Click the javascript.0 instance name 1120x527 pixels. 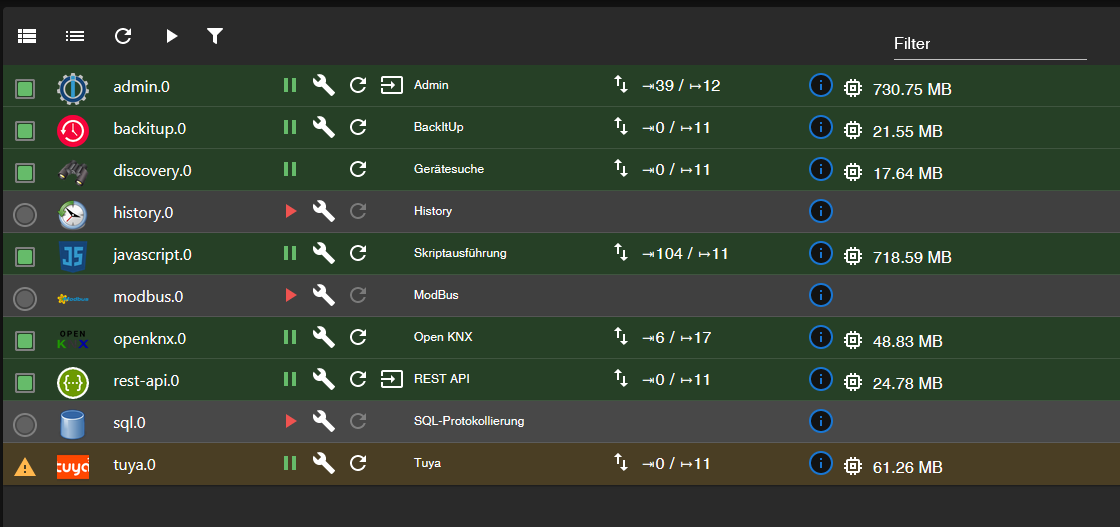152,255
